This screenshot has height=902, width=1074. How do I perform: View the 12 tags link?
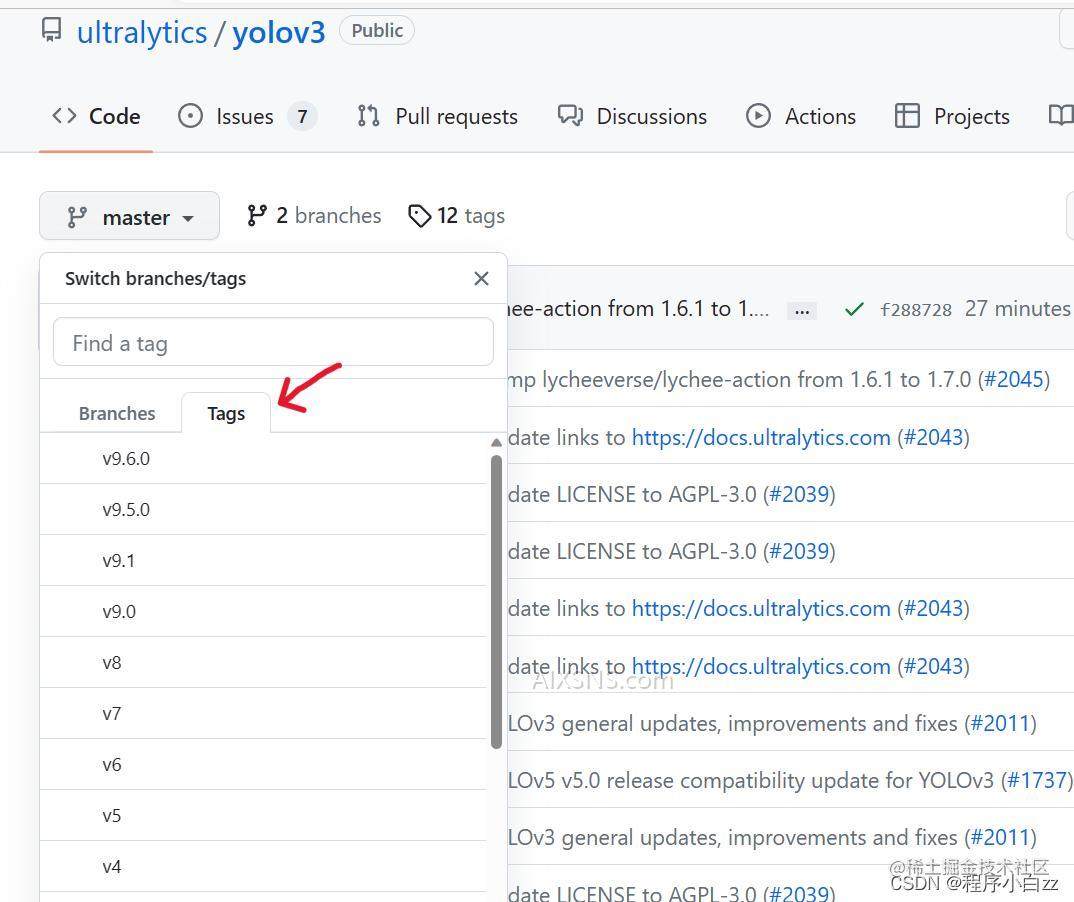(457, 216)
